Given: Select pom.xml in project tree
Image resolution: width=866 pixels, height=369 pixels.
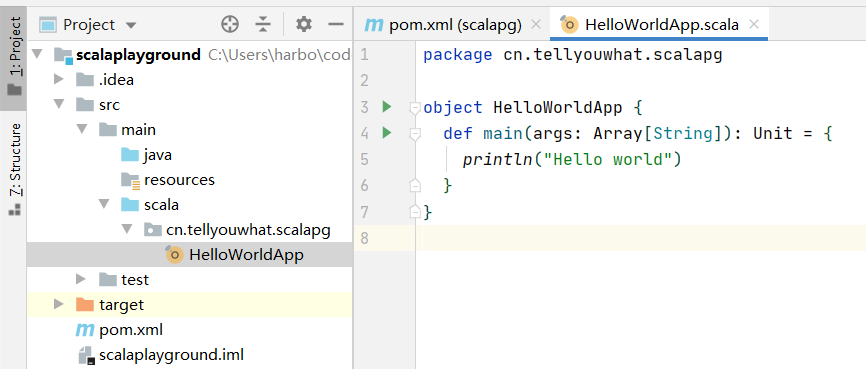Looking at the screenshot, I should click(131, 330).
